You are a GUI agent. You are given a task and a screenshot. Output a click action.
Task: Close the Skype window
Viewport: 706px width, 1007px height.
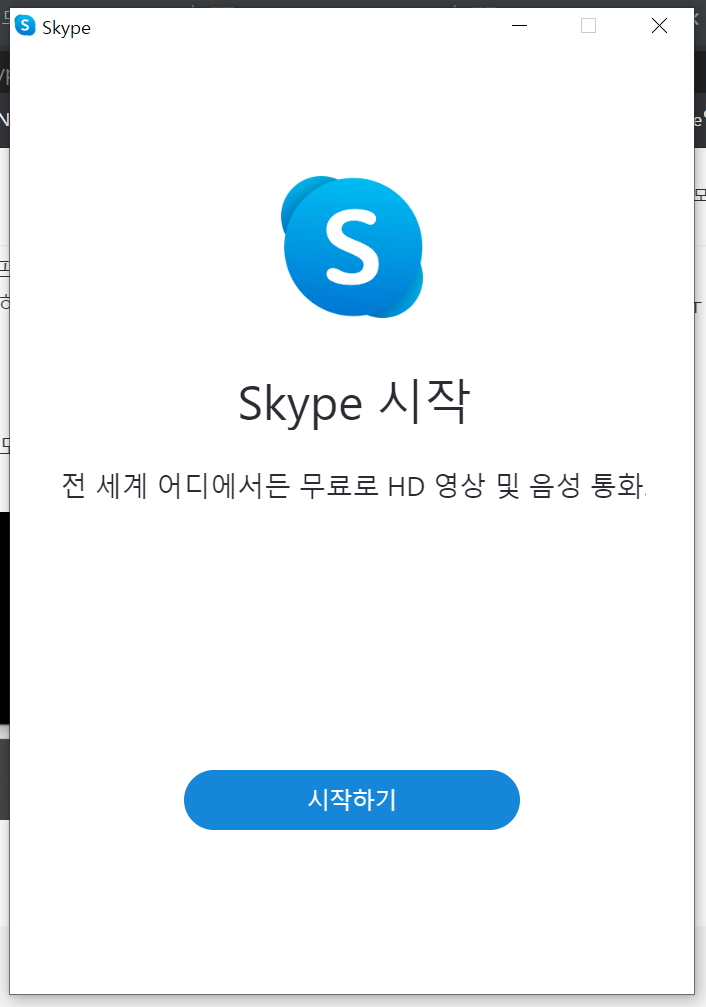pos(659,26)
